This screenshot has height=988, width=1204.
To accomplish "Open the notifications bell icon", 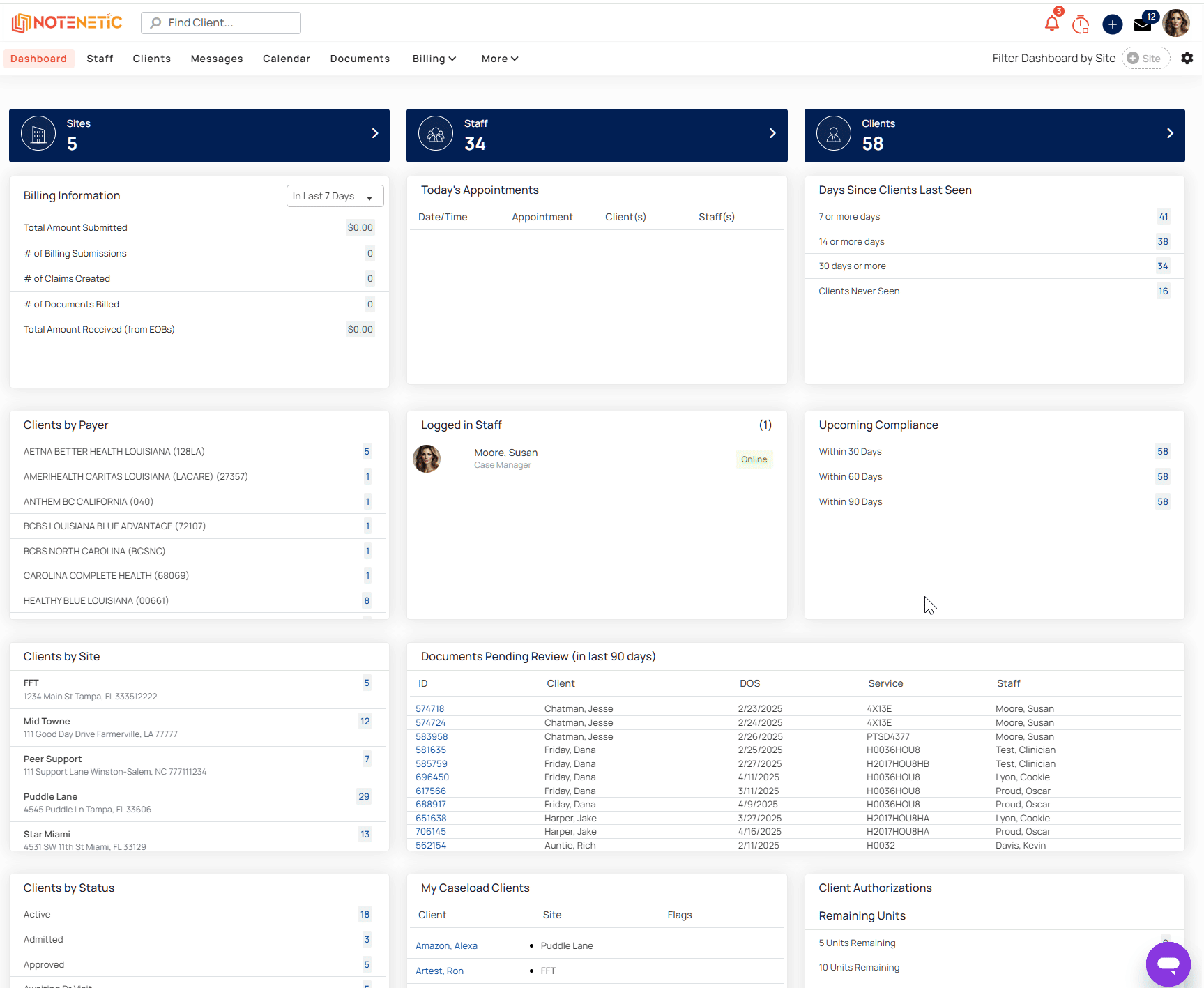I will 1051,24.
